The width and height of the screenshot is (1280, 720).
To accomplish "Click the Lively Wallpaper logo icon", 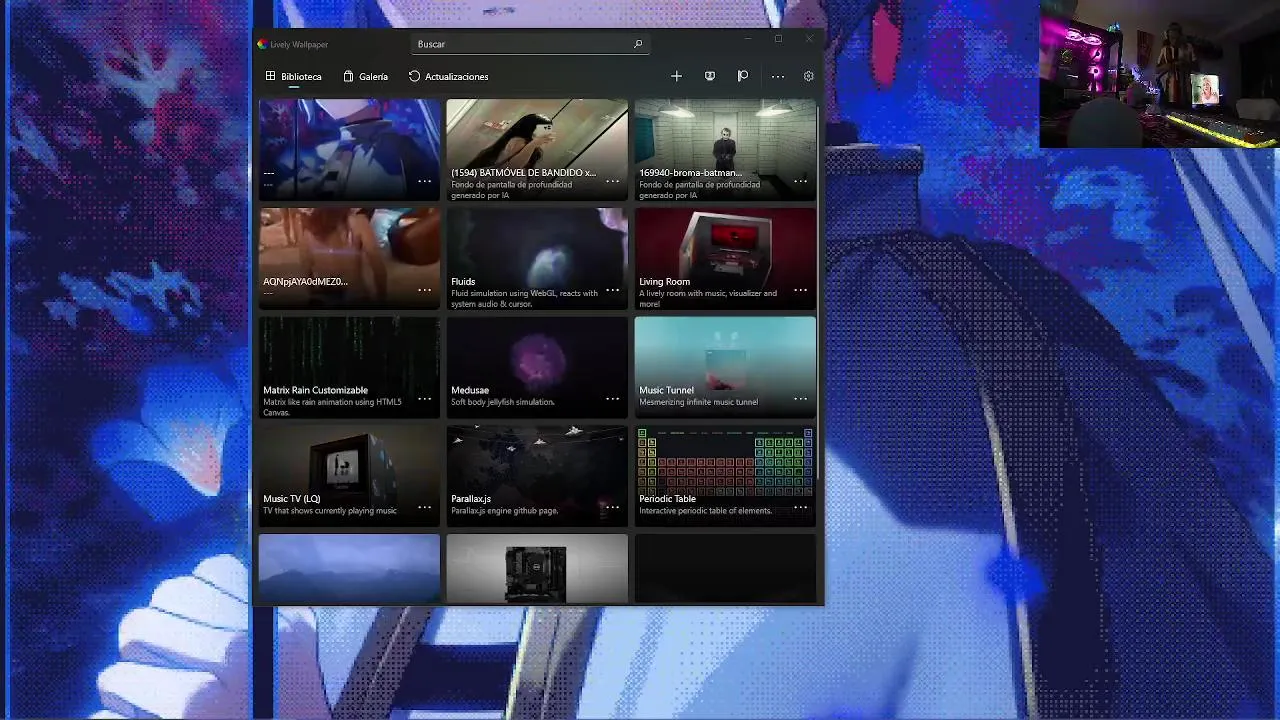I will pyautogui.click(x=262, y=44).
